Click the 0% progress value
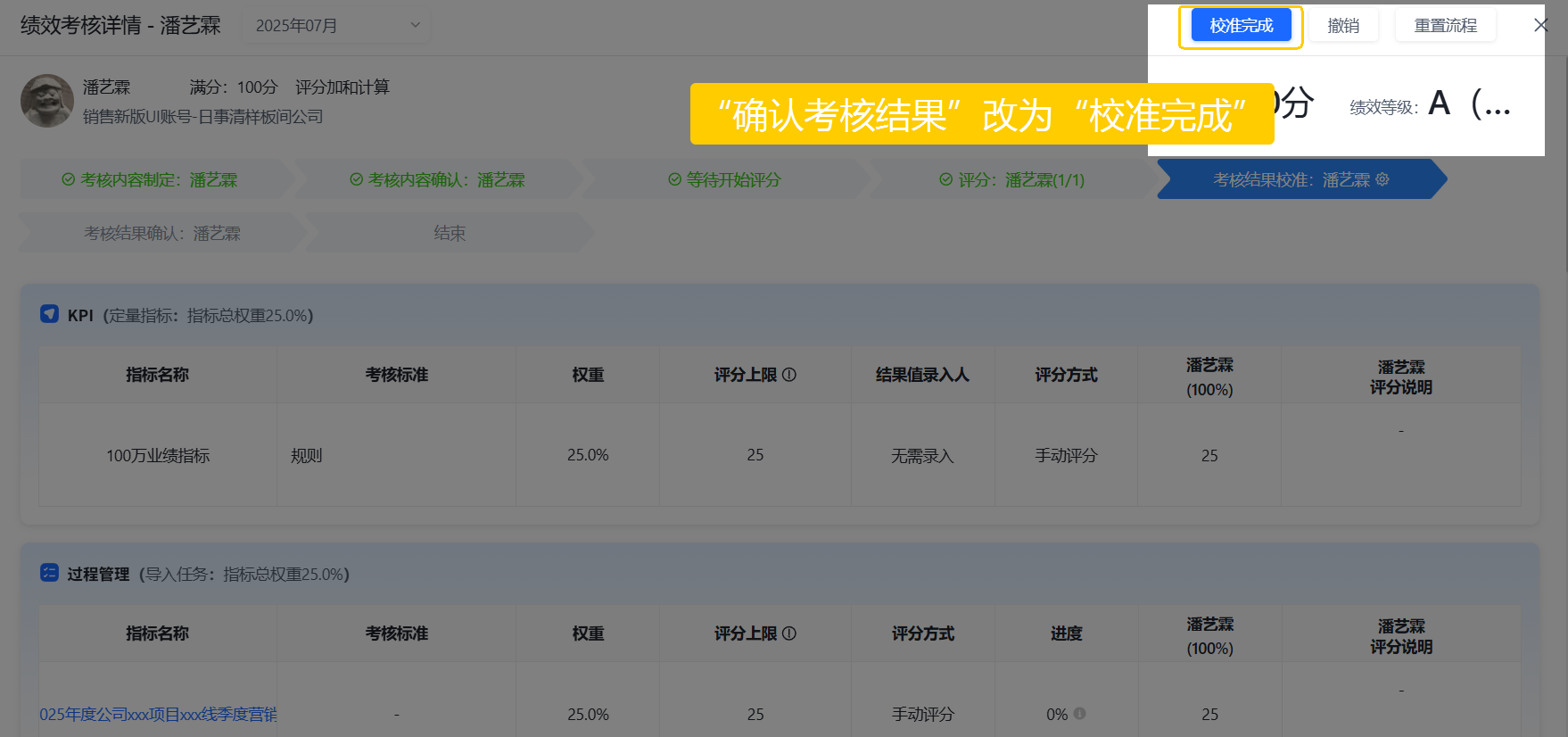The image size is (1568, 737). coord(1057,715)
